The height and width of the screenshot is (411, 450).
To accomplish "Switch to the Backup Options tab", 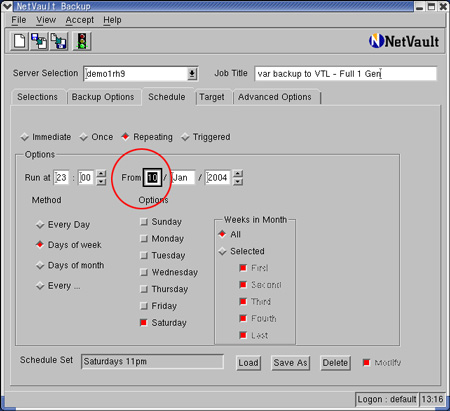I will click(103, 97).
